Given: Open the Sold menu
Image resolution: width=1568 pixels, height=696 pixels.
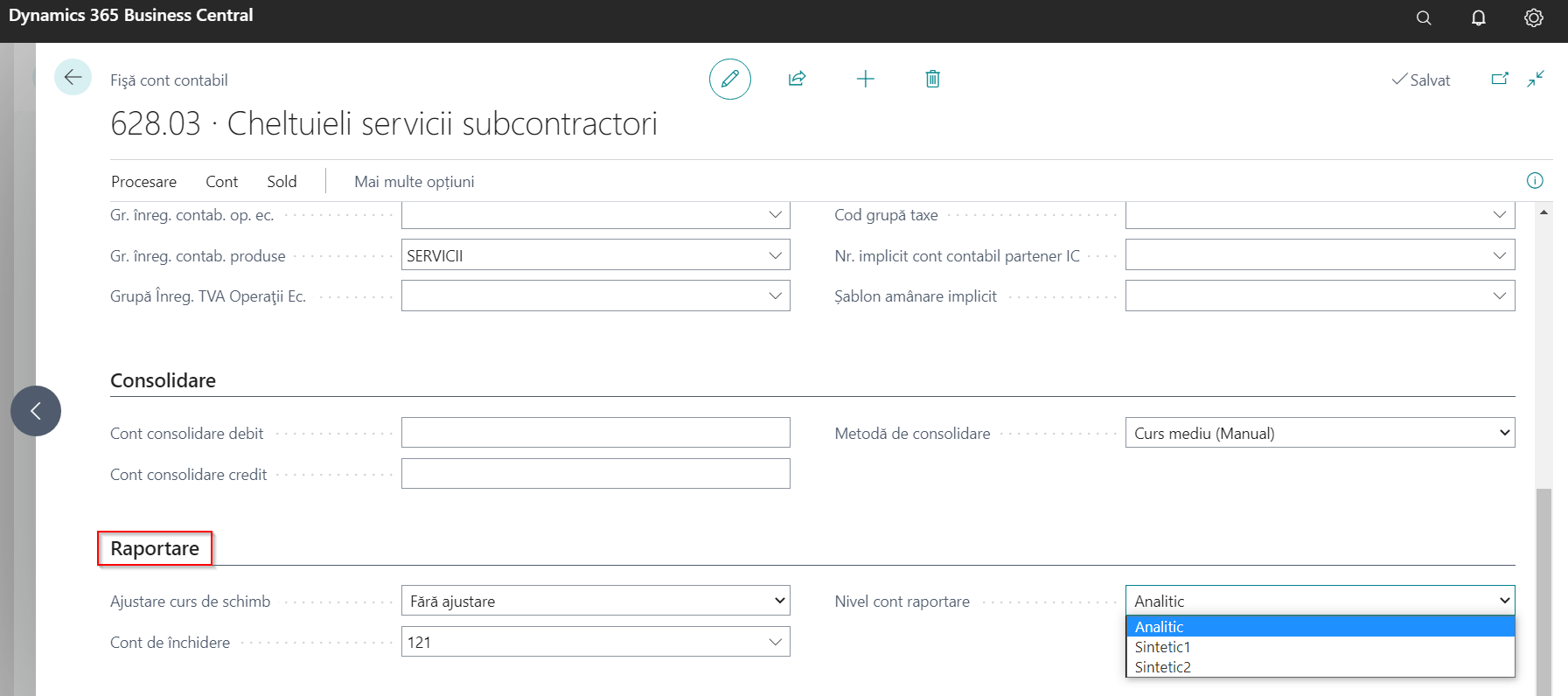Looking at the screenshot, I should pos(282,182).
